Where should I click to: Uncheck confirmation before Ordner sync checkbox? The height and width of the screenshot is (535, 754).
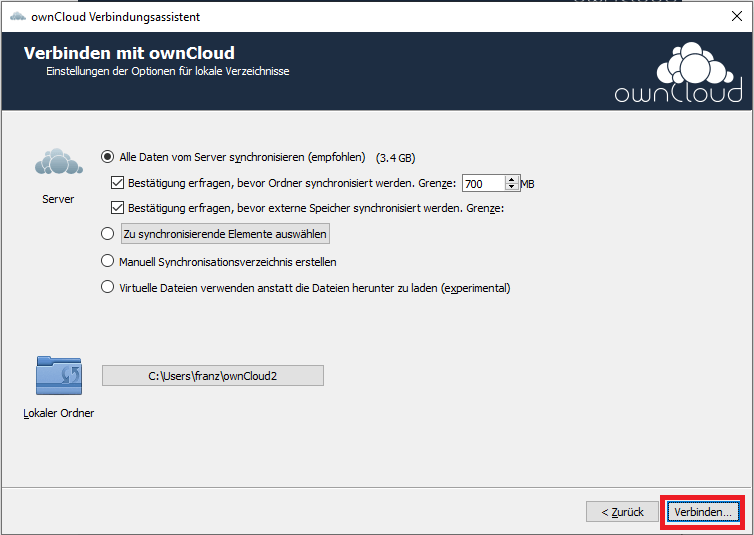click(117, 183)
